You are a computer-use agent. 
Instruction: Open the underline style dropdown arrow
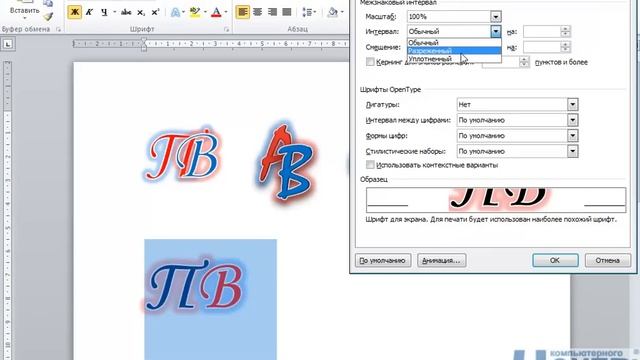(114, 12)
